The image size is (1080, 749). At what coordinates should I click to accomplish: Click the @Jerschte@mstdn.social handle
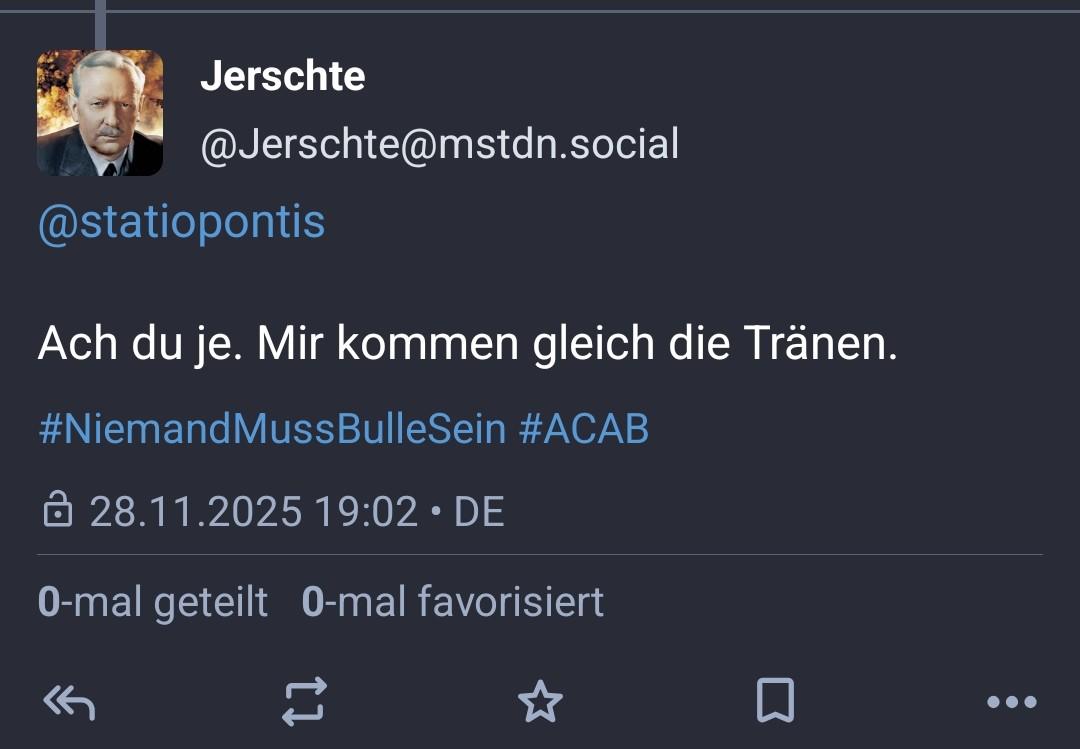[440, 144]
